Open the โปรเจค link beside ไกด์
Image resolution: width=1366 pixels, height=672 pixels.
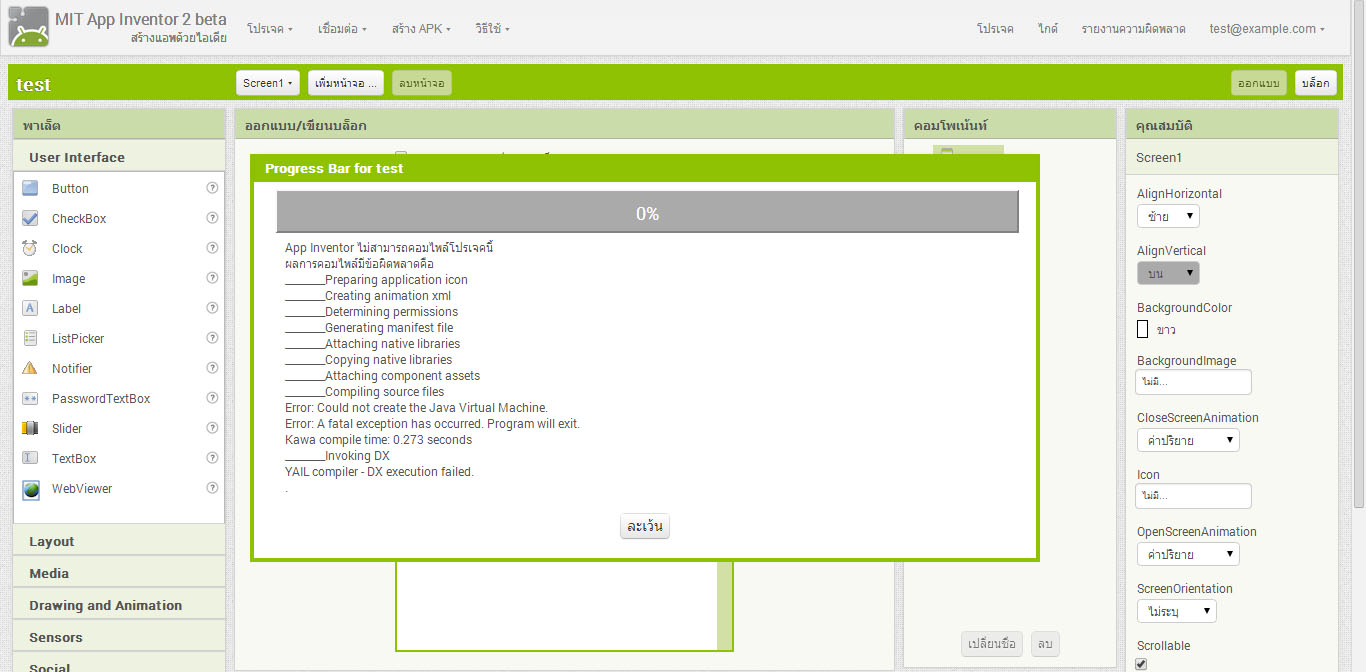(x=995, y=29)
